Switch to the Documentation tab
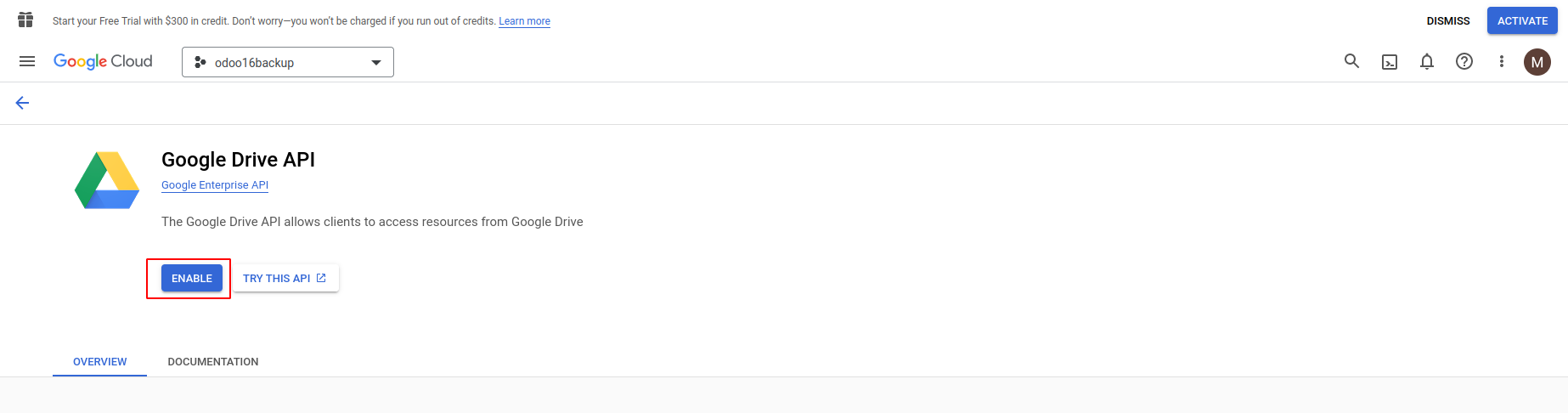1568x413 pixels. click(x=213, y=362)
